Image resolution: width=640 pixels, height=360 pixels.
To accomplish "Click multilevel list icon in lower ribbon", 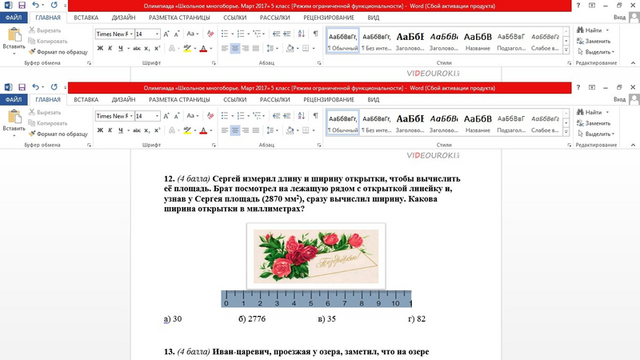I will pyautogui.click(x=256, y=116).
